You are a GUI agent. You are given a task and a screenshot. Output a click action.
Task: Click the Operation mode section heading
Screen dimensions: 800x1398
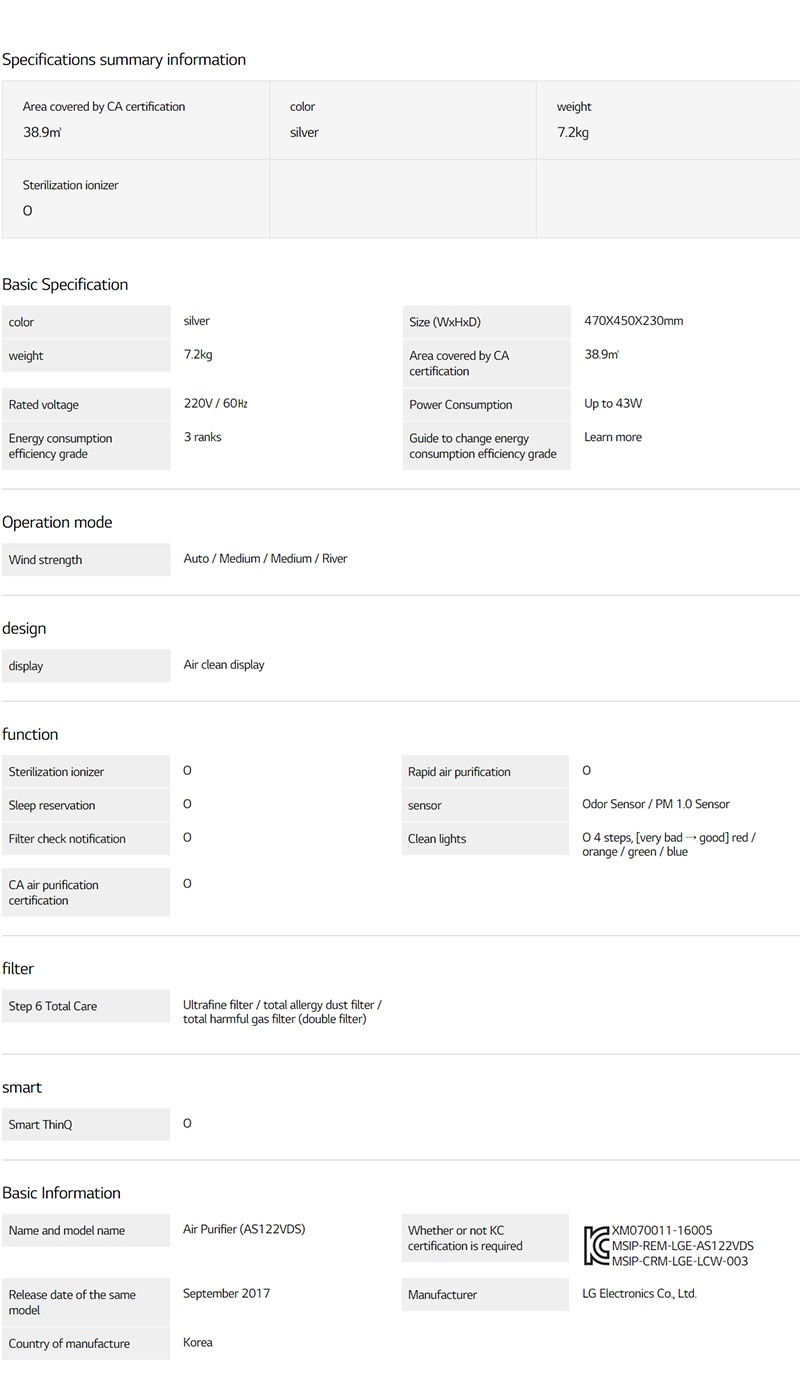tap(57, 522)
